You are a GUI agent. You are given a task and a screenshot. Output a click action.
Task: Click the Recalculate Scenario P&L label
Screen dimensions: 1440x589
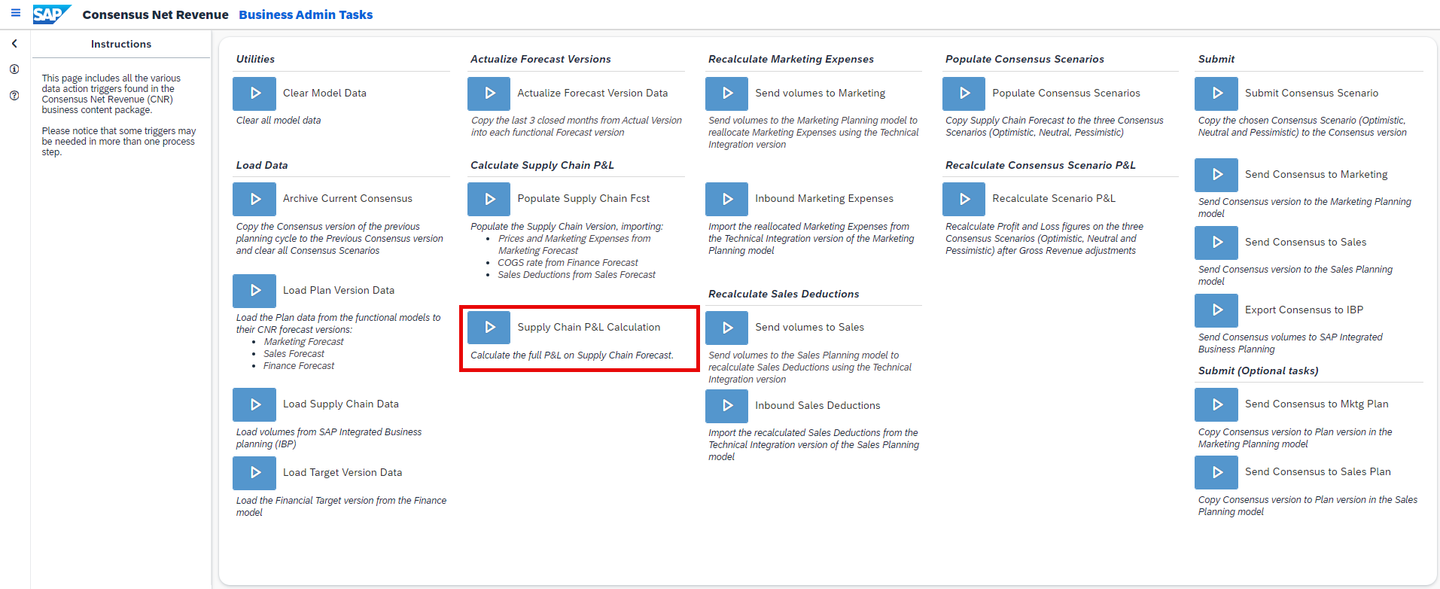coord(1054,199)
